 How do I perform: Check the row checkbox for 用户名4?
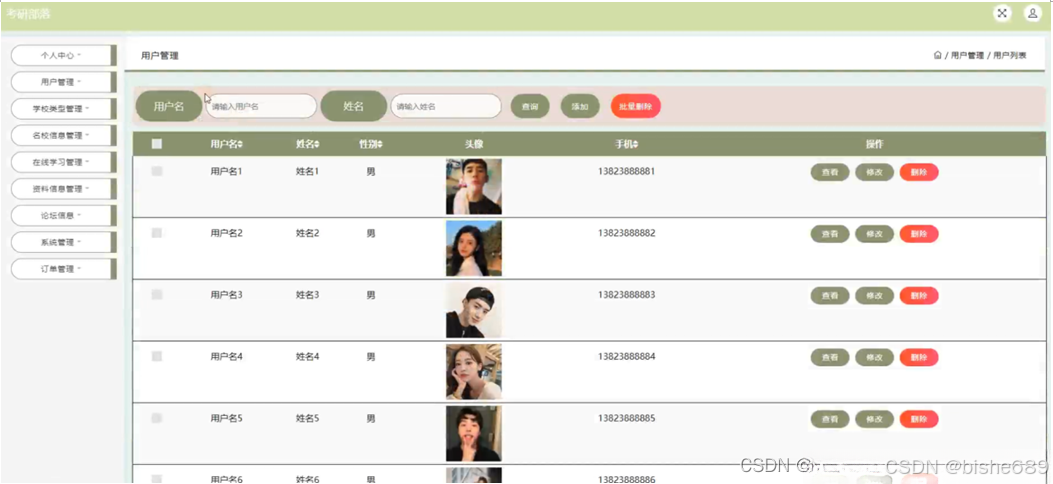pos(157,356)
